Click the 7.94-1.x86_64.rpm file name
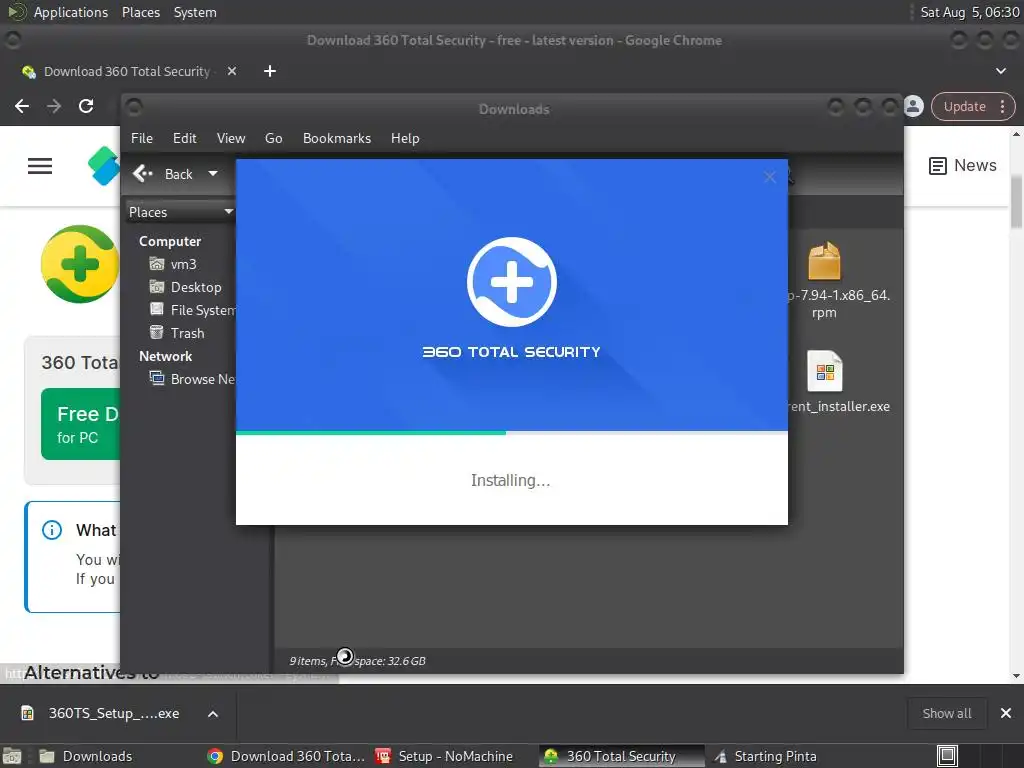Image resolution: width=1024 pixels, height=768 pixels. pos(837,304)
